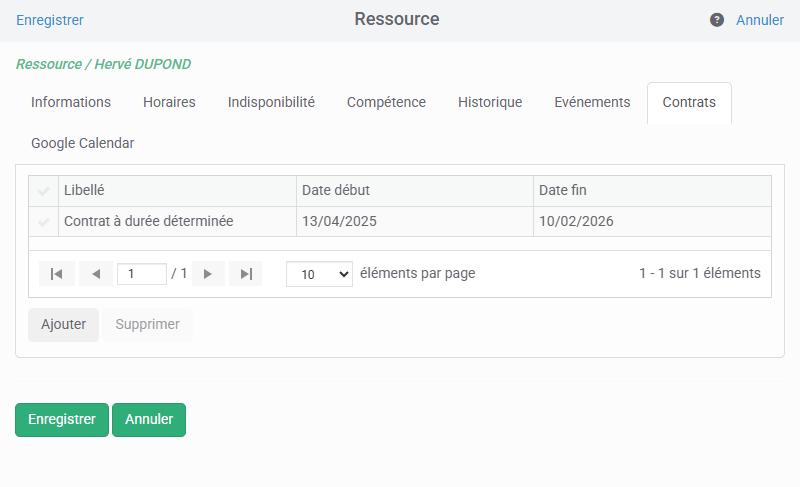This screenshot has height=487, width=800.
Task: Open the help question mark icon
Action: (717, 20)
